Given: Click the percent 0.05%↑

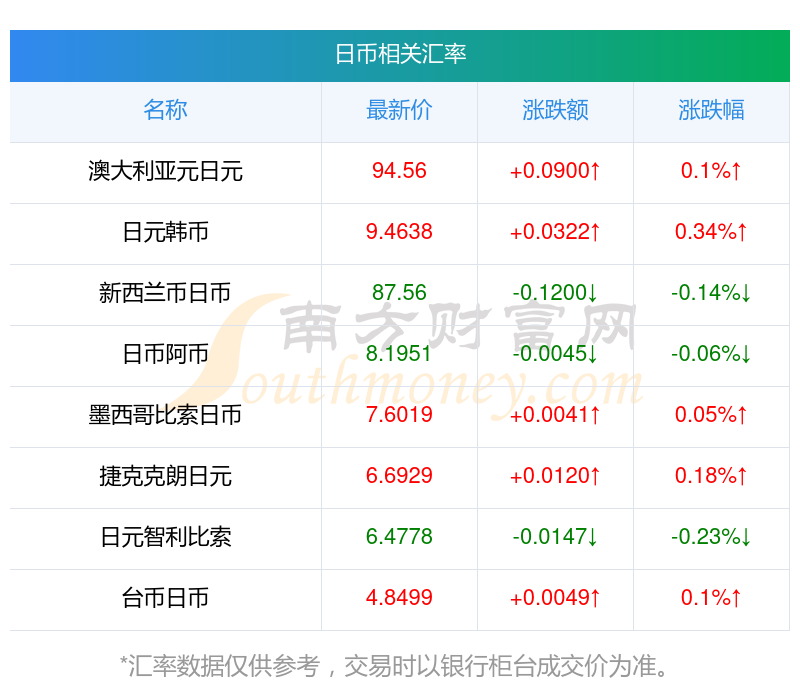Looking at the screenshot, I should pos(711,415).
